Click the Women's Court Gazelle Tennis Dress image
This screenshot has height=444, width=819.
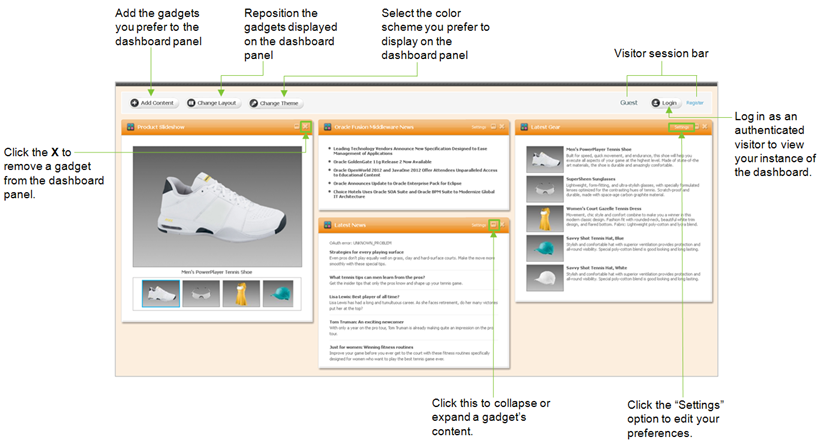pyautogui.click(x=545, y=218)
